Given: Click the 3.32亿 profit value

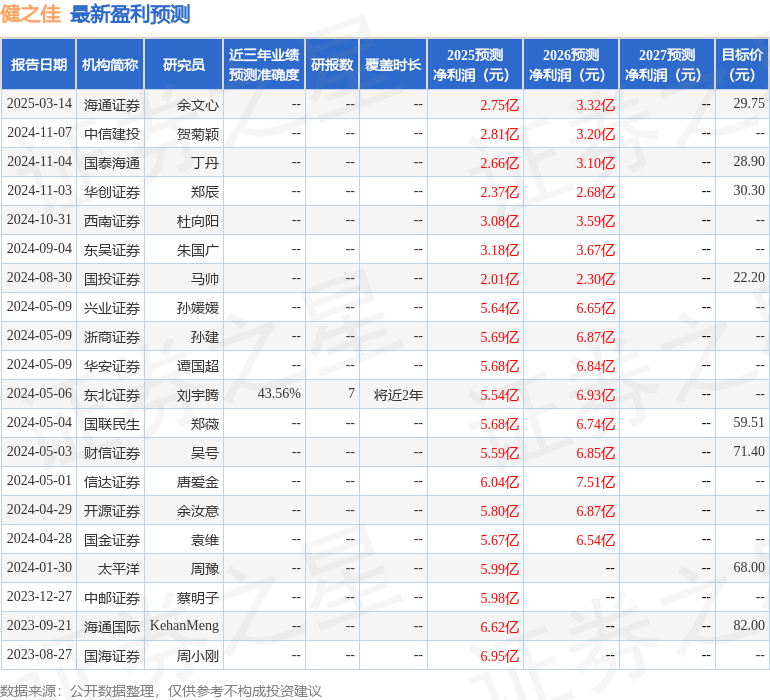Looking at the screenshot, I should 595,105.
